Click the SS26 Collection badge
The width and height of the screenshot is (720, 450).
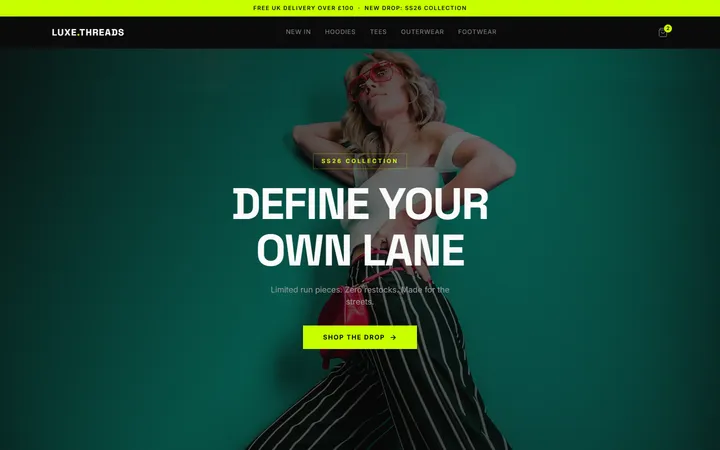(x=360, y=161)
